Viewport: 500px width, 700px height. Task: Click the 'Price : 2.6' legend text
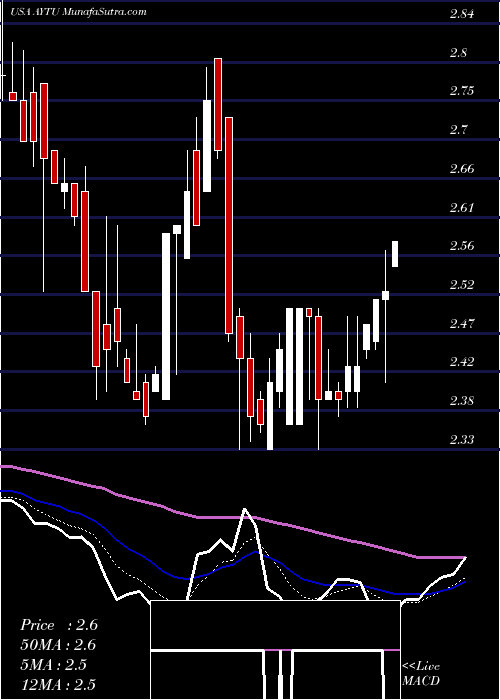click(59, 625)
